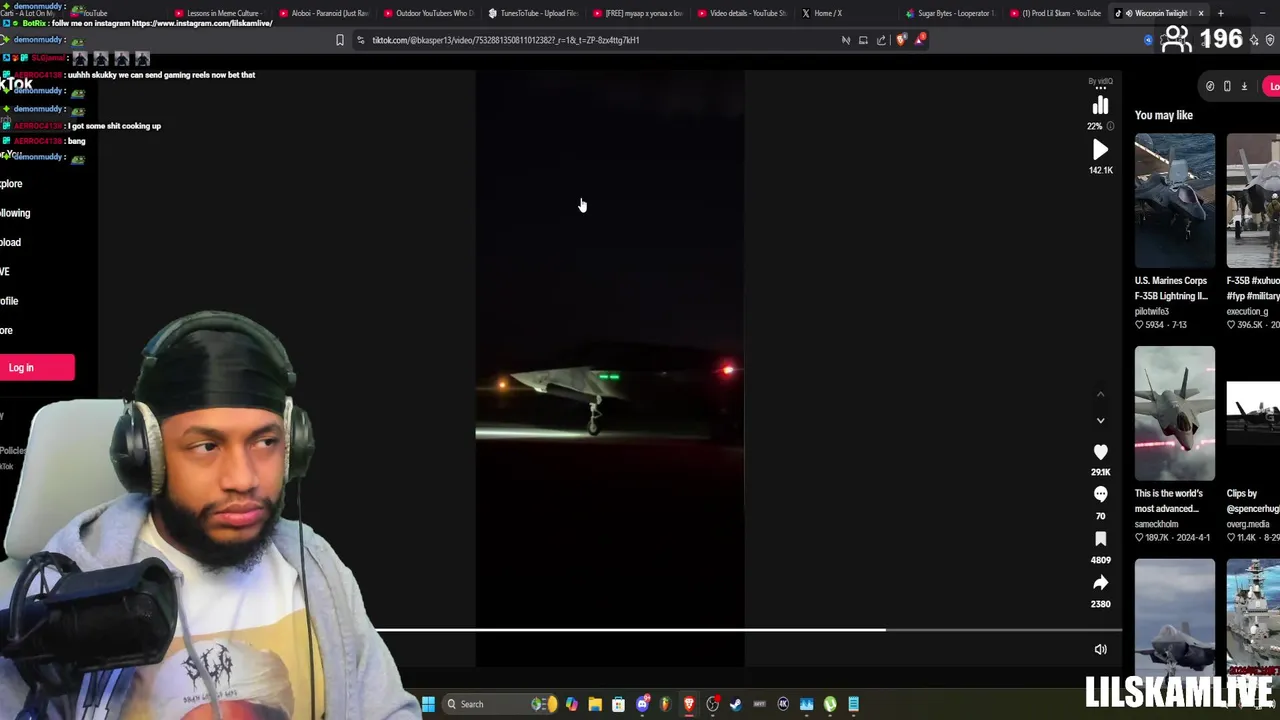Seek using the video progress bar
1280x720 pixels.
[748, 630]
